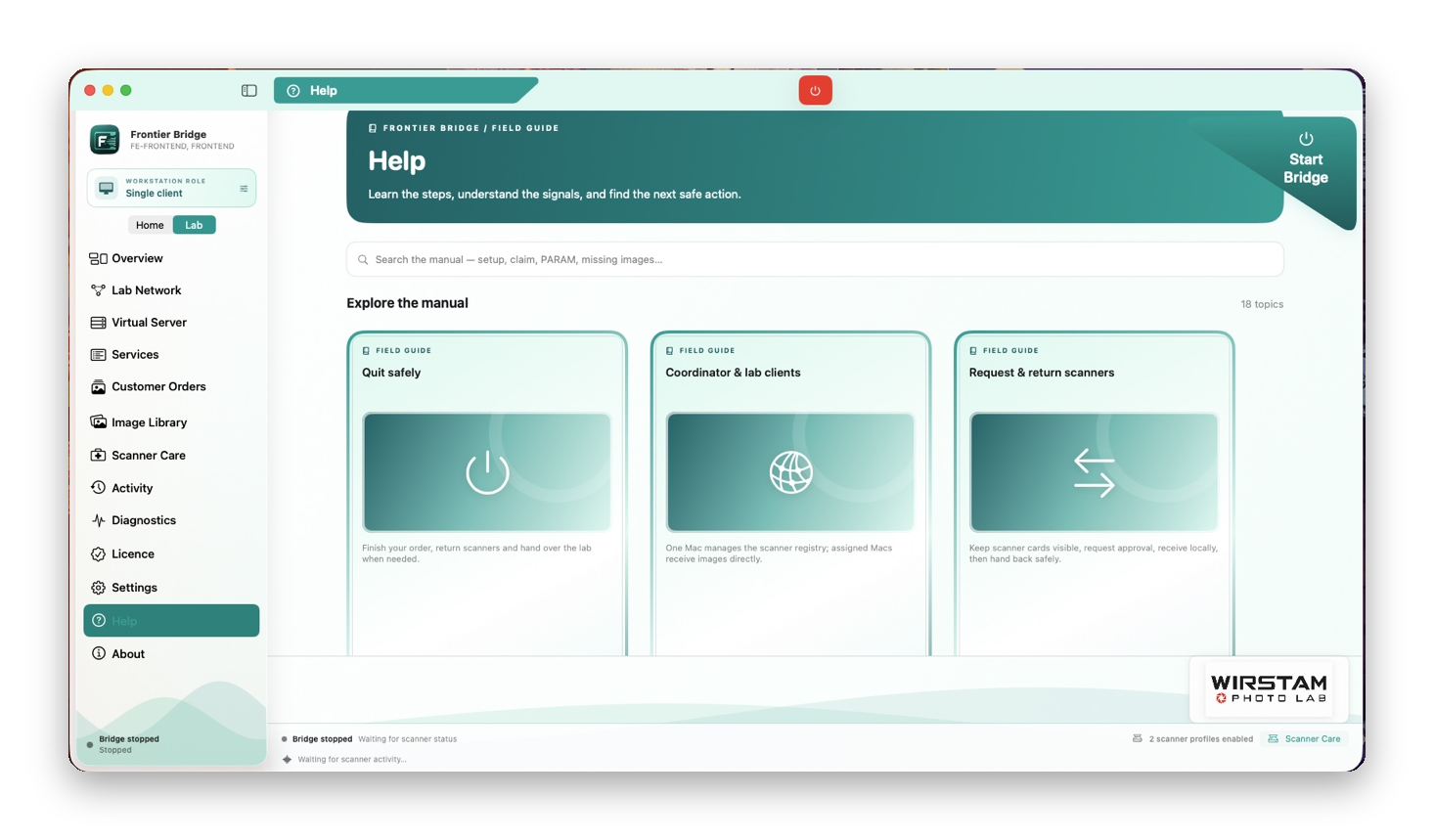The width and height of the screenshot is (1434, 840).
Task: Select the highlighted Help sidebar item
Action: (x=171, y=621)
